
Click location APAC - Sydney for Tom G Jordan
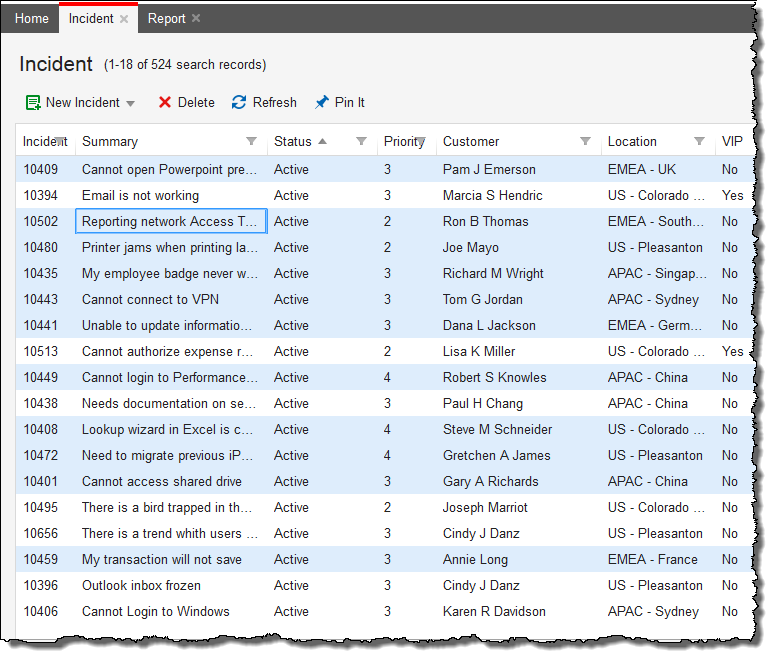coord(653,300)
